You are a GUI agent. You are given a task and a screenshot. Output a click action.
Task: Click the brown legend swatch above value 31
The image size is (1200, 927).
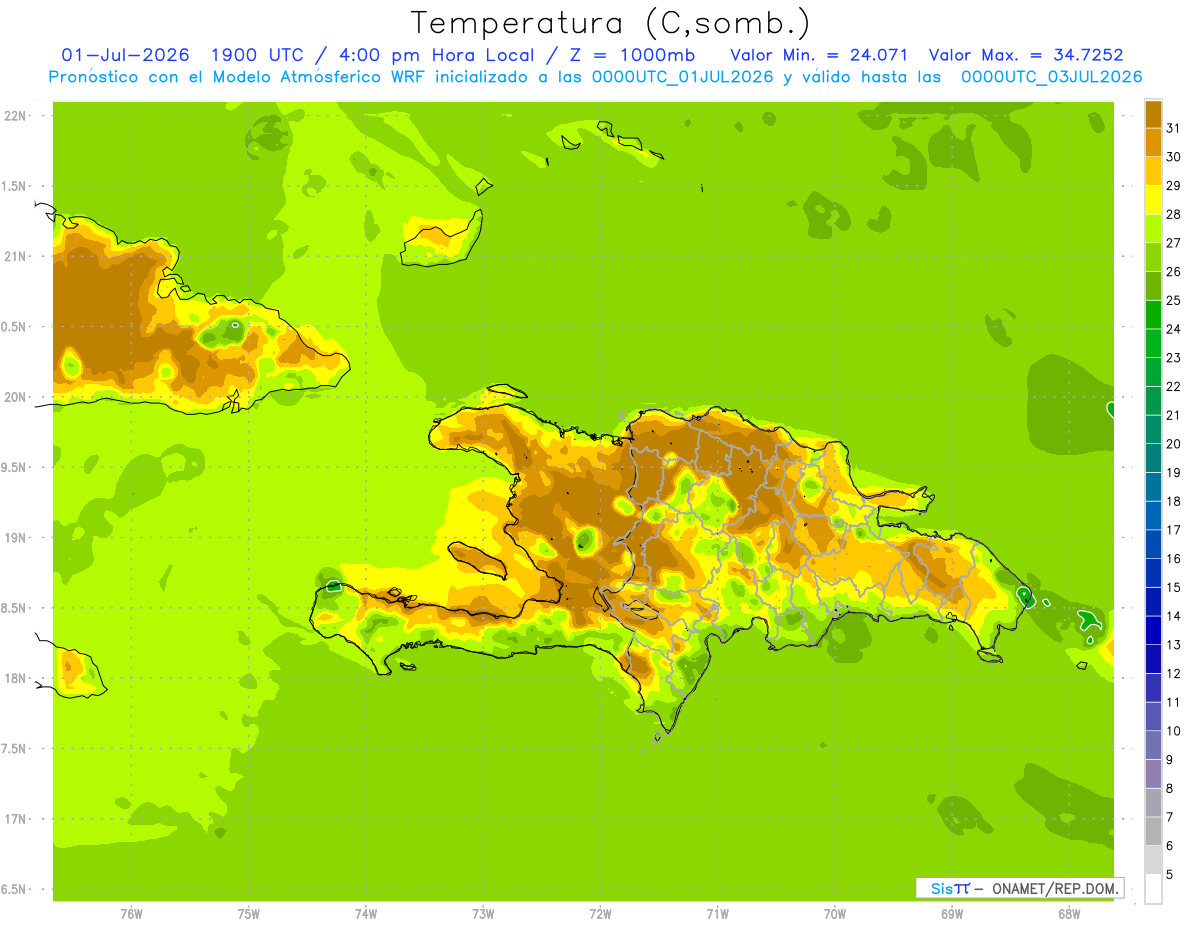[x=1153, y=113]
